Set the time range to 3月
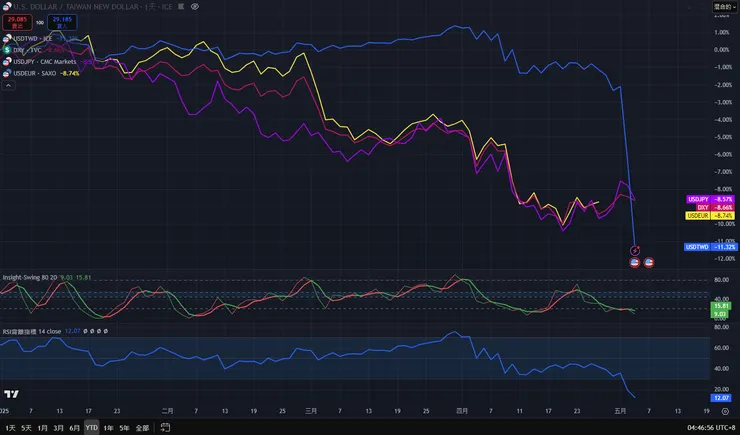Screen dimensions: 740x435 pos(59,428)
